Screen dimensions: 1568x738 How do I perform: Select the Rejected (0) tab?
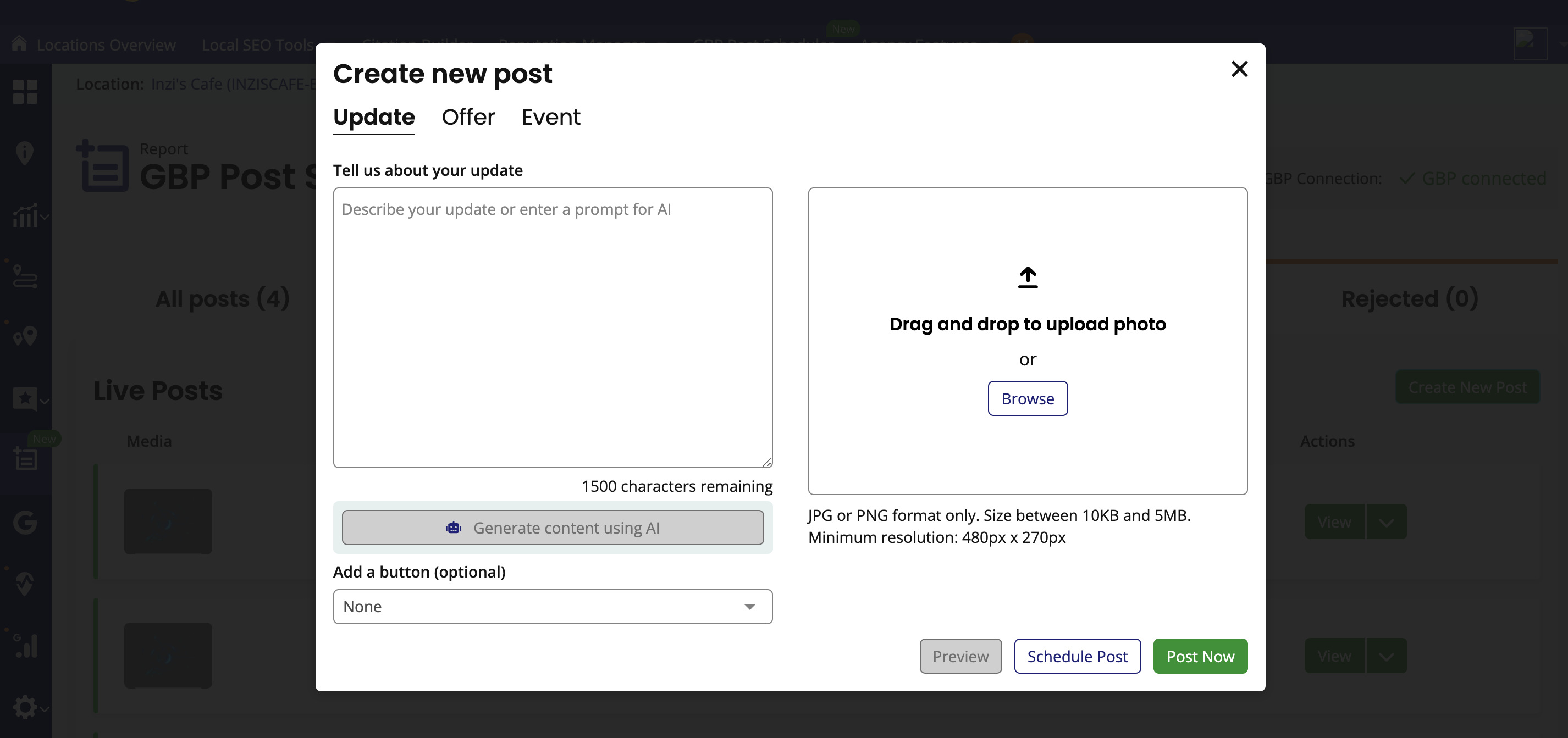(1410, 299)
